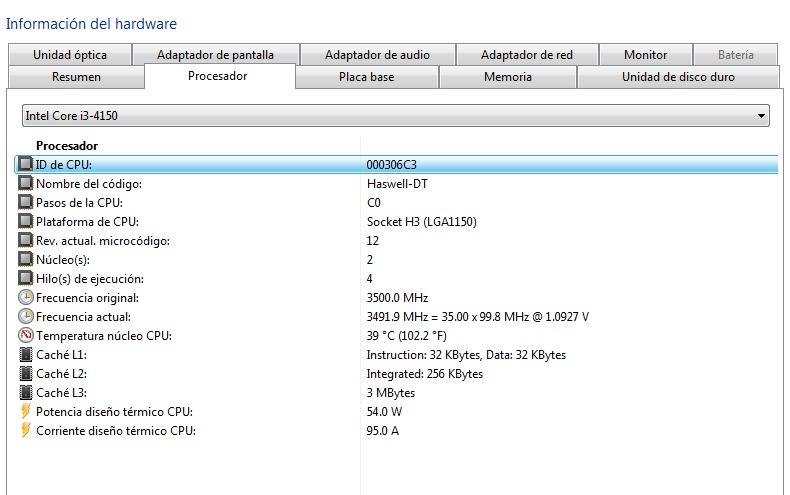Click the chip icon next to Nombre del código
Viewport: 790px width, 495px height.
[x=25, y=183]
